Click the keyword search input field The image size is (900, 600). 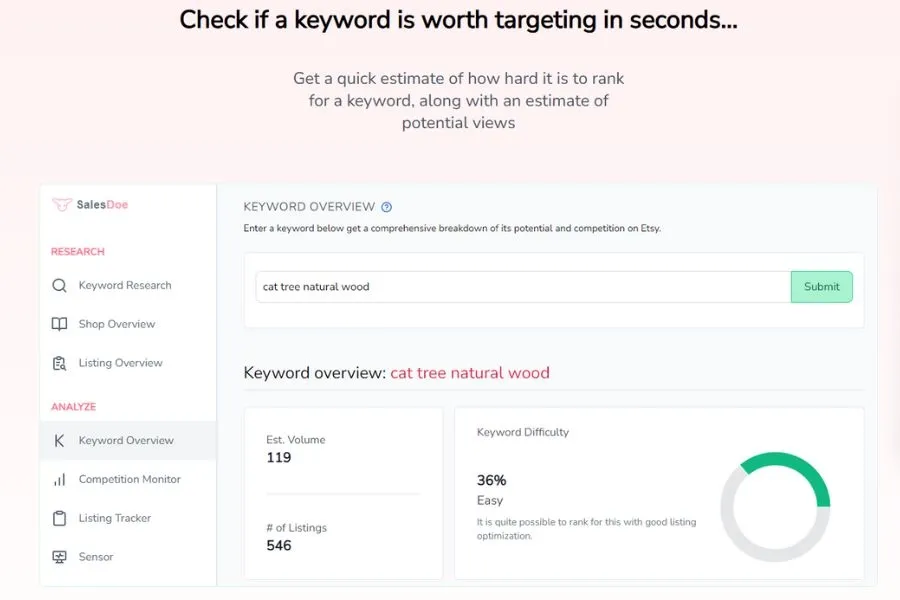pos(523,287)
